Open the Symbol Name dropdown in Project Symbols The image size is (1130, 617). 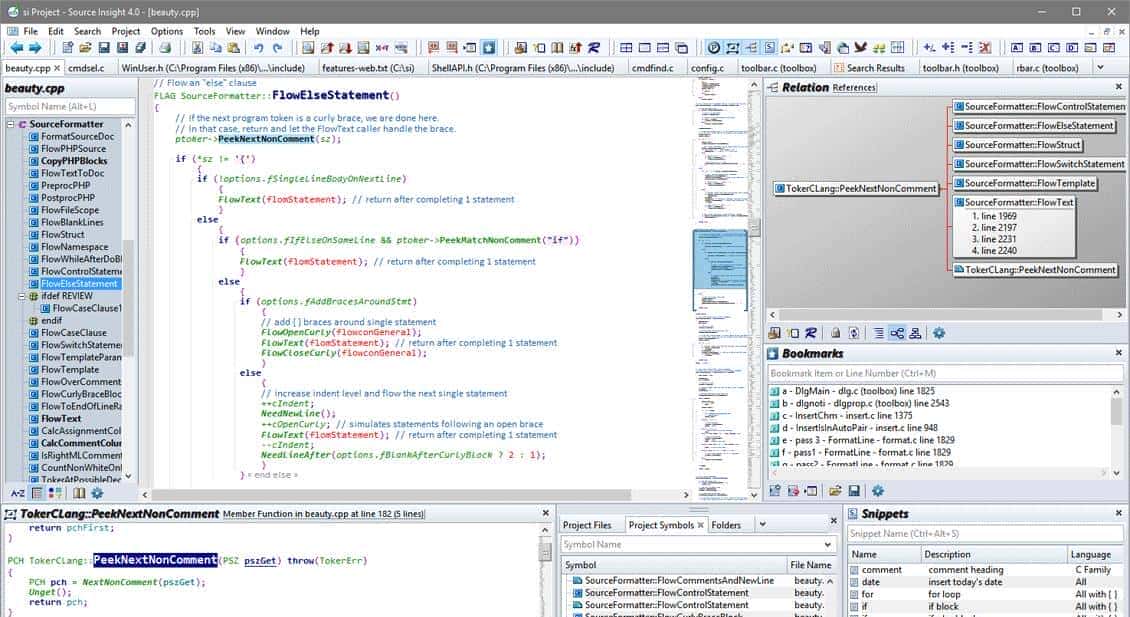(827, 545)
